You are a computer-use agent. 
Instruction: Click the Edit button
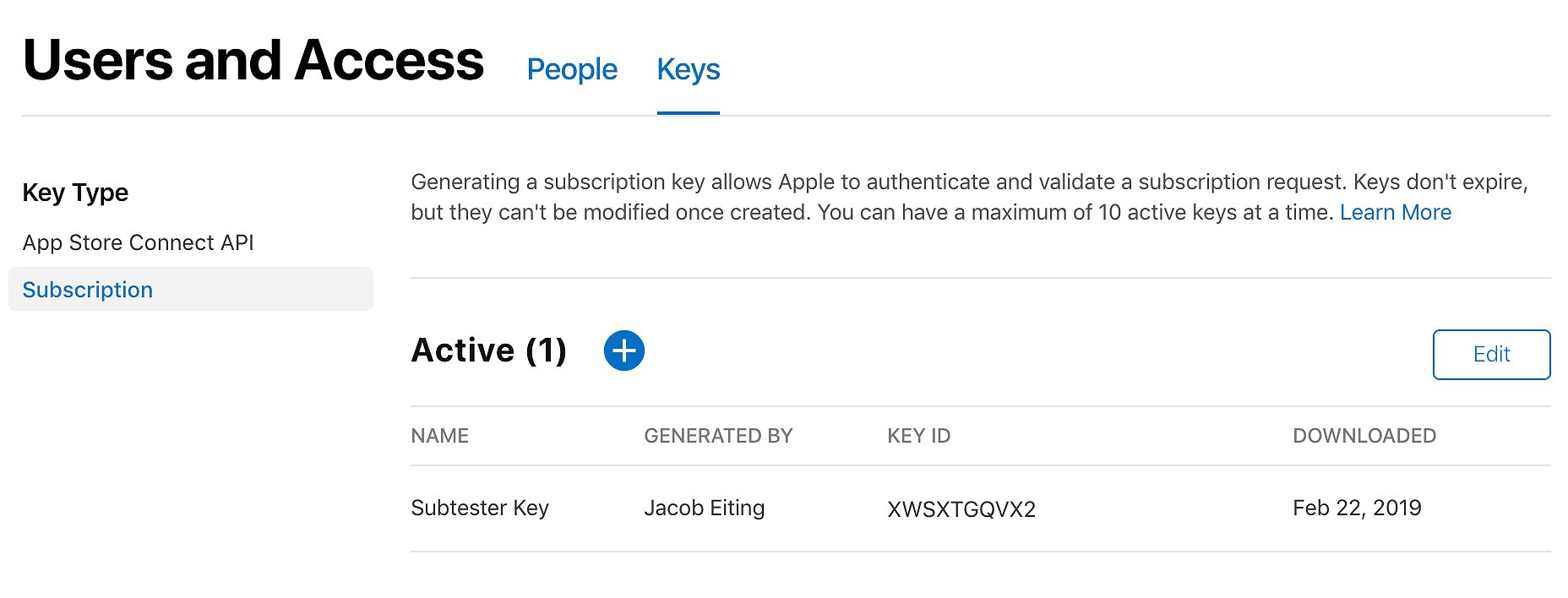1491,355
